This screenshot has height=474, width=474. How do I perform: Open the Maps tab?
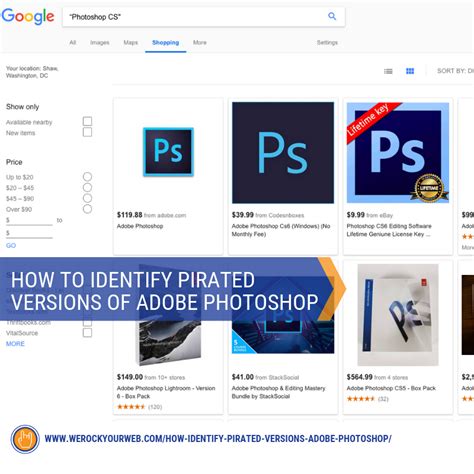pyautogui.click(x=131, y=42)
